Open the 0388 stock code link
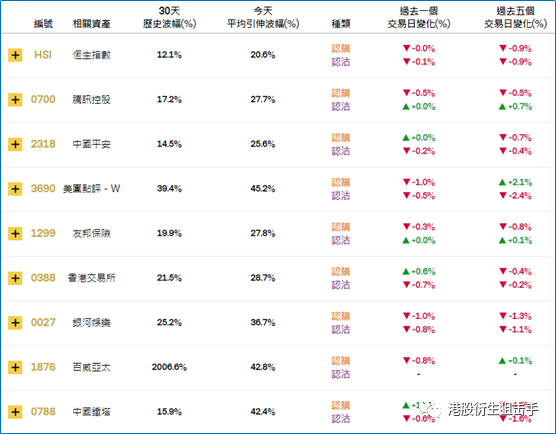This screenshot has height=434, width=556. coord(43,278)
